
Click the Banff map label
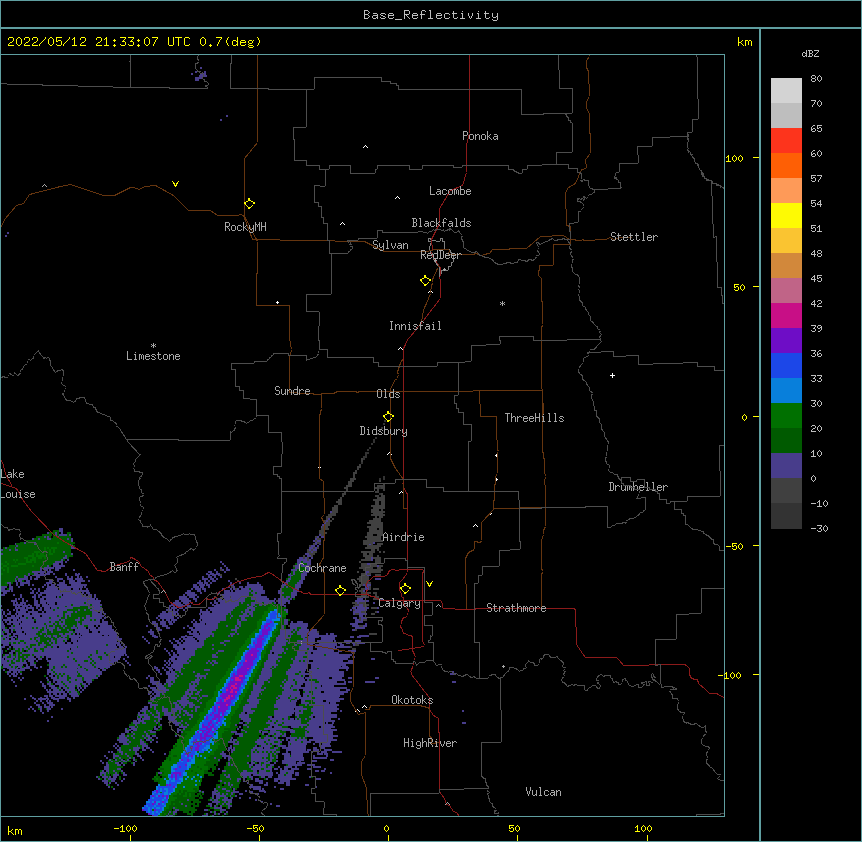(x=124, y=567)
